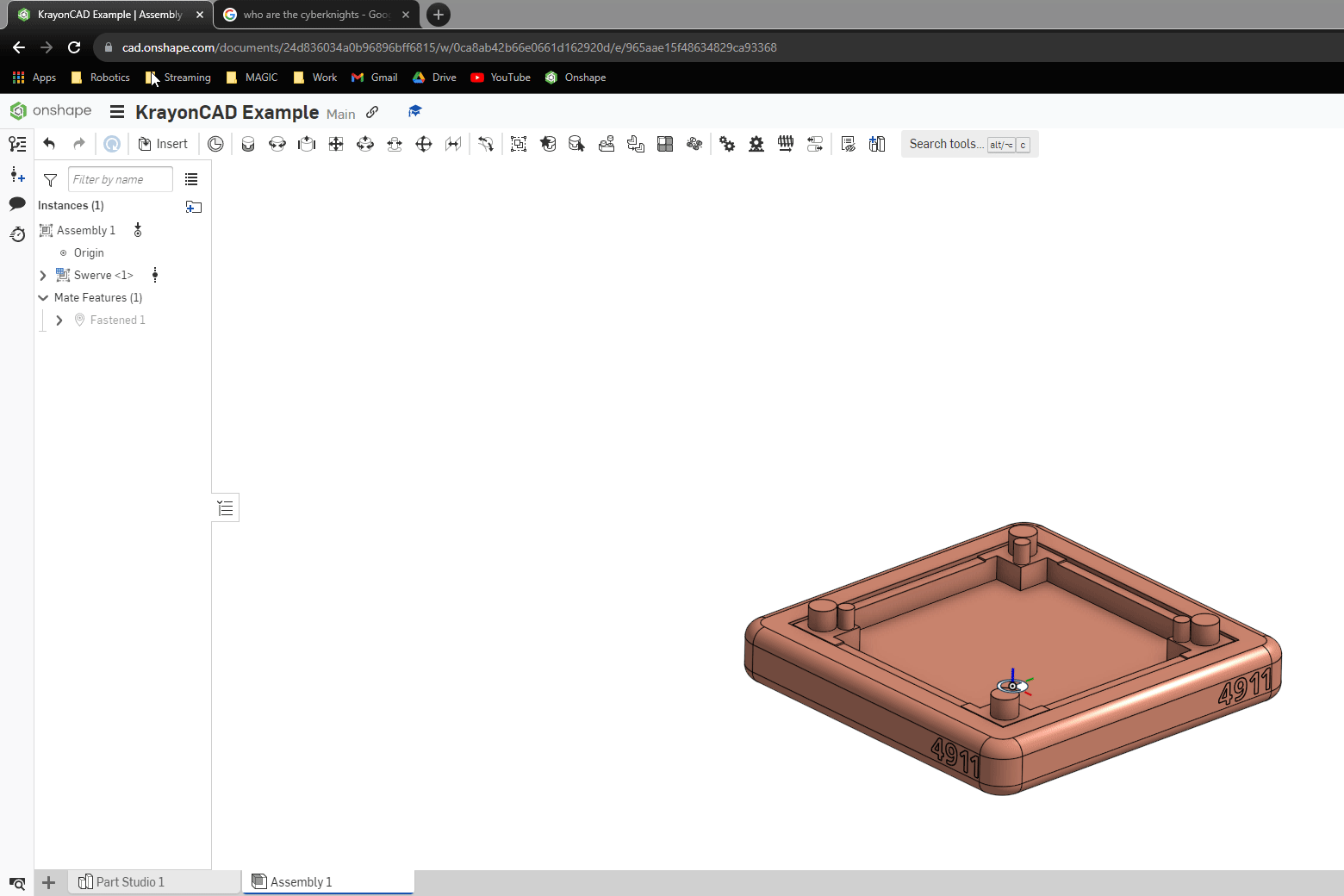Click the Redo arrow in toolbar

pos(79,144)
